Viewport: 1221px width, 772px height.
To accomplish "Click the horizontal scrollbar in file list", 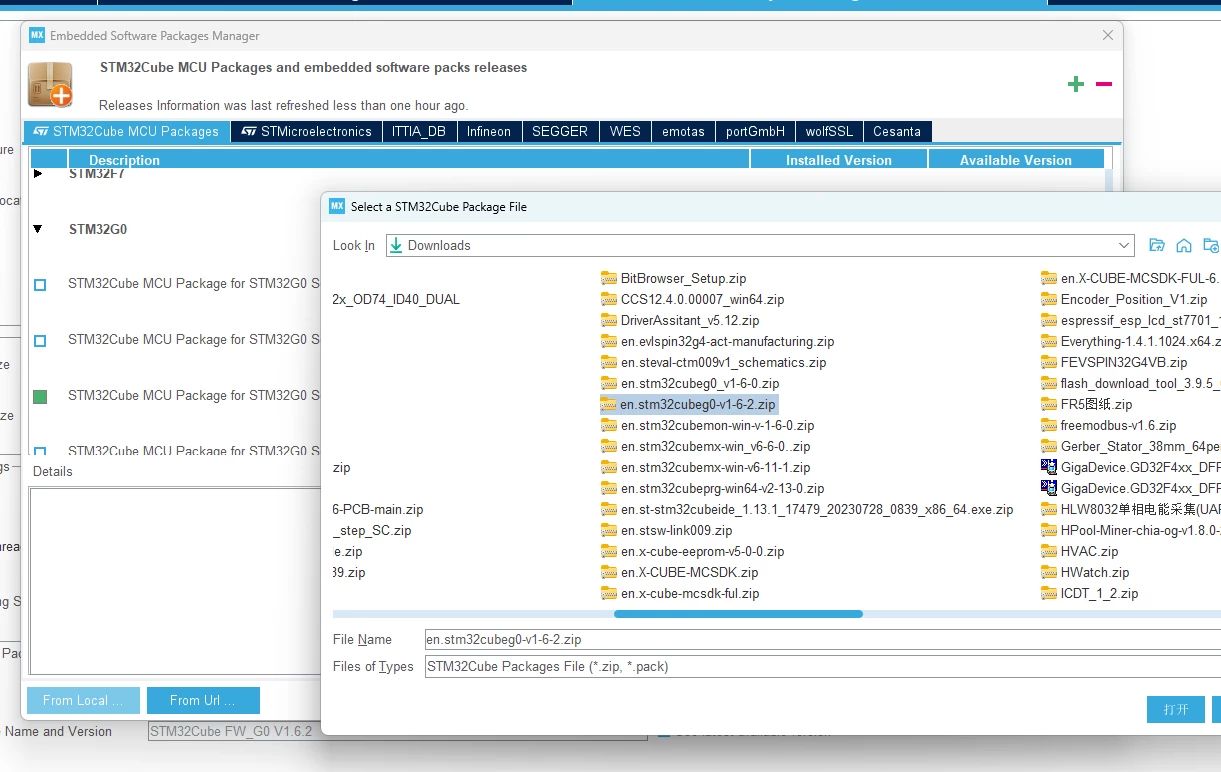I will pyautogui.click(x=738, y=614).
